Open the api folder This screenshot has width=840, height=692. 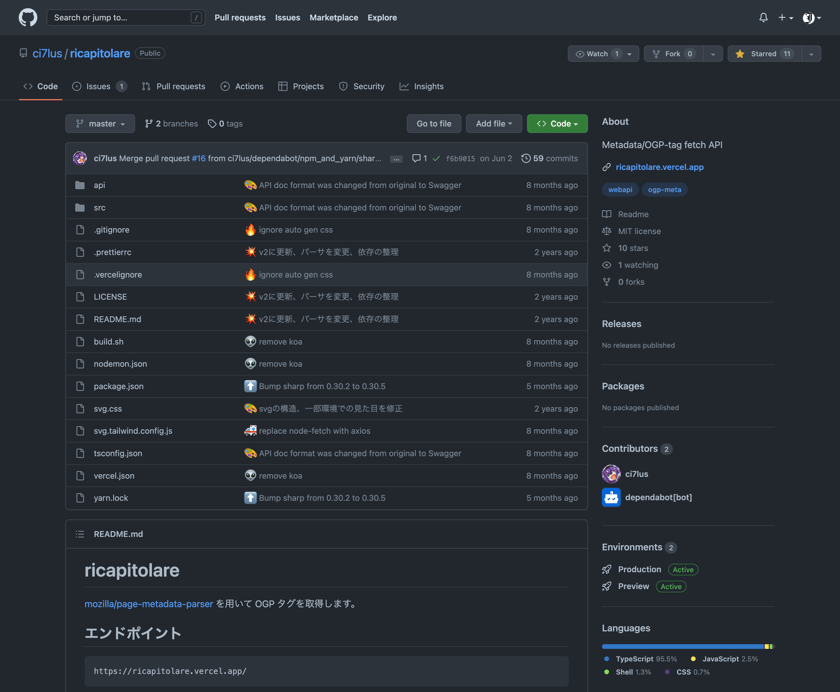click(100, 185)
